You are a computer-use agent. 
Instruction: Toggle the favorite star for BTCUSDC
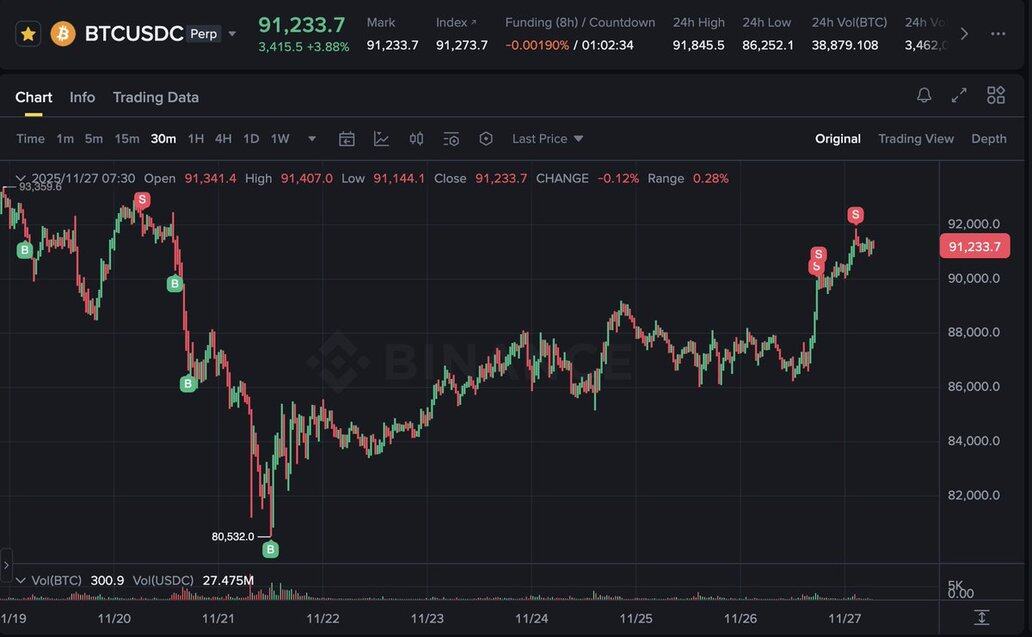28,34
